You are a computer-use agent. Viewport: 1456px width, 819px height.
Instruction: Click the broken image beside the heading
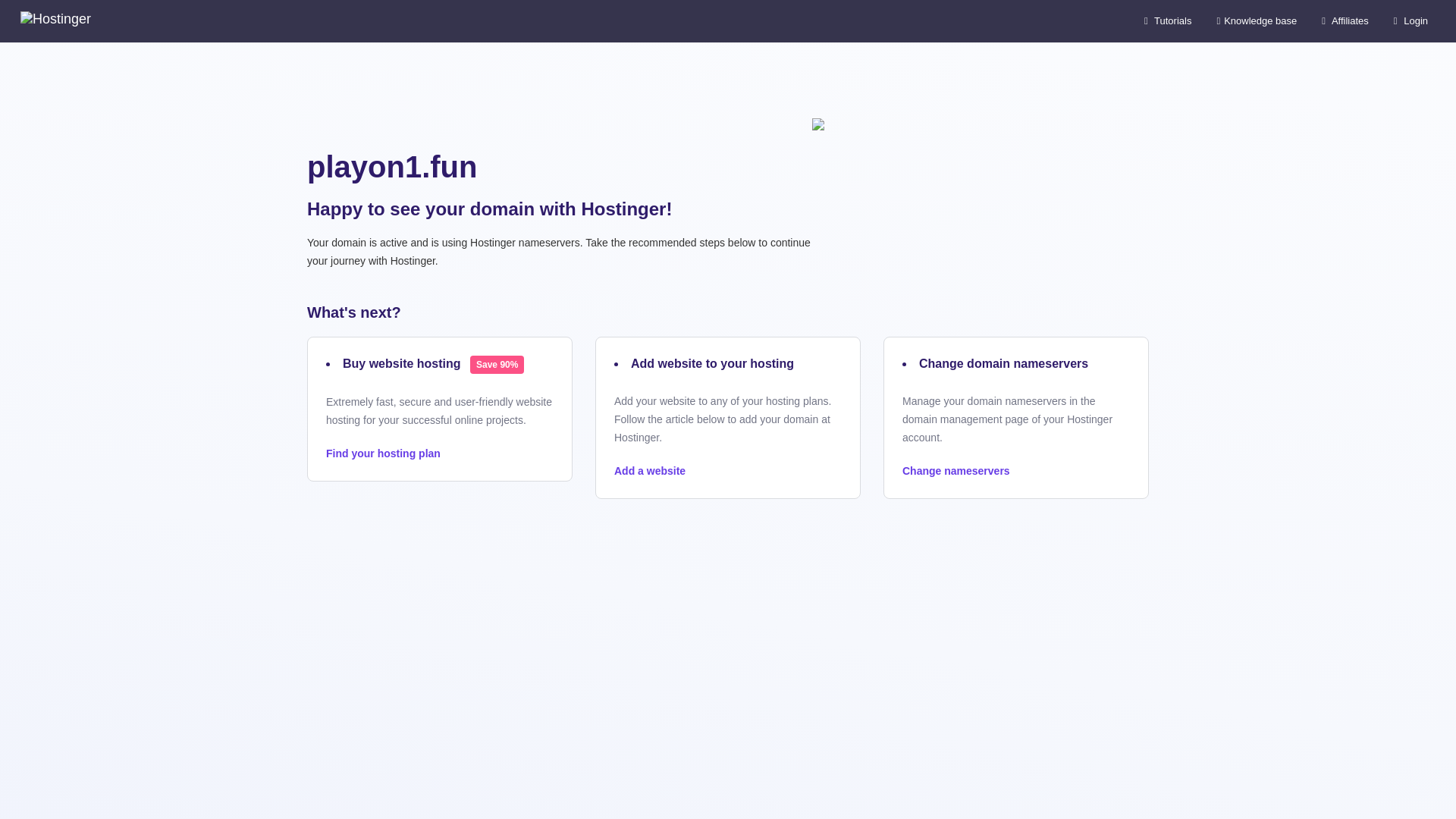818,124
